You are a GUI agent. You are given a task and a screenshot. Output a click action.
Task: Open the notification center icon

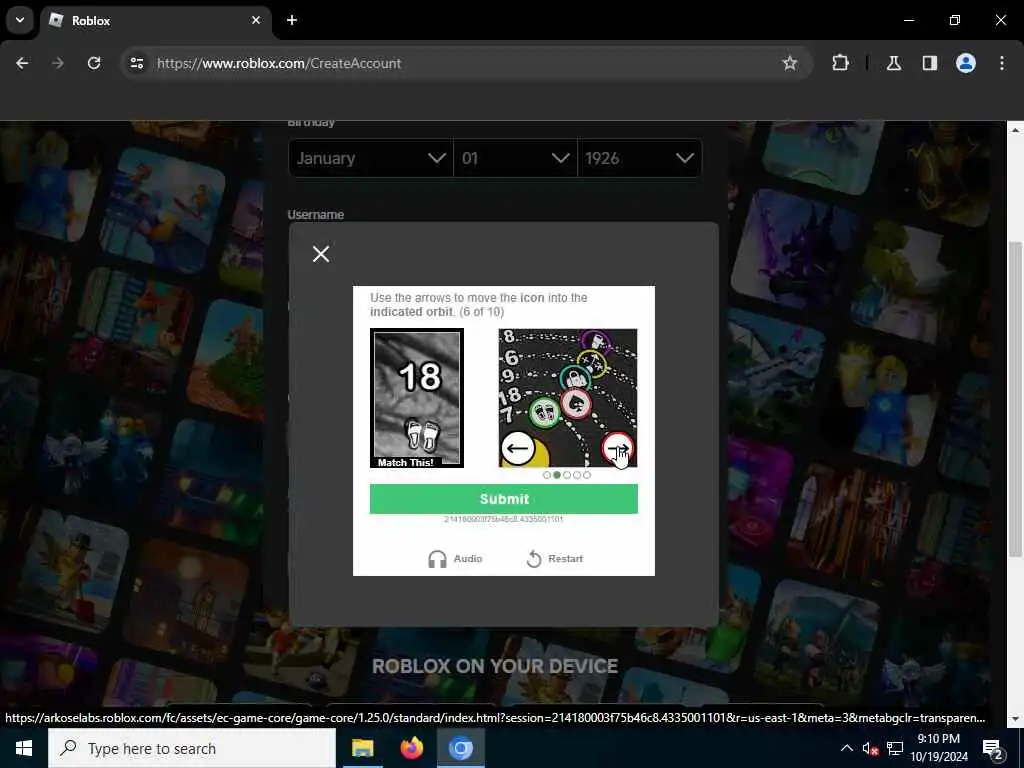point(993,749)
